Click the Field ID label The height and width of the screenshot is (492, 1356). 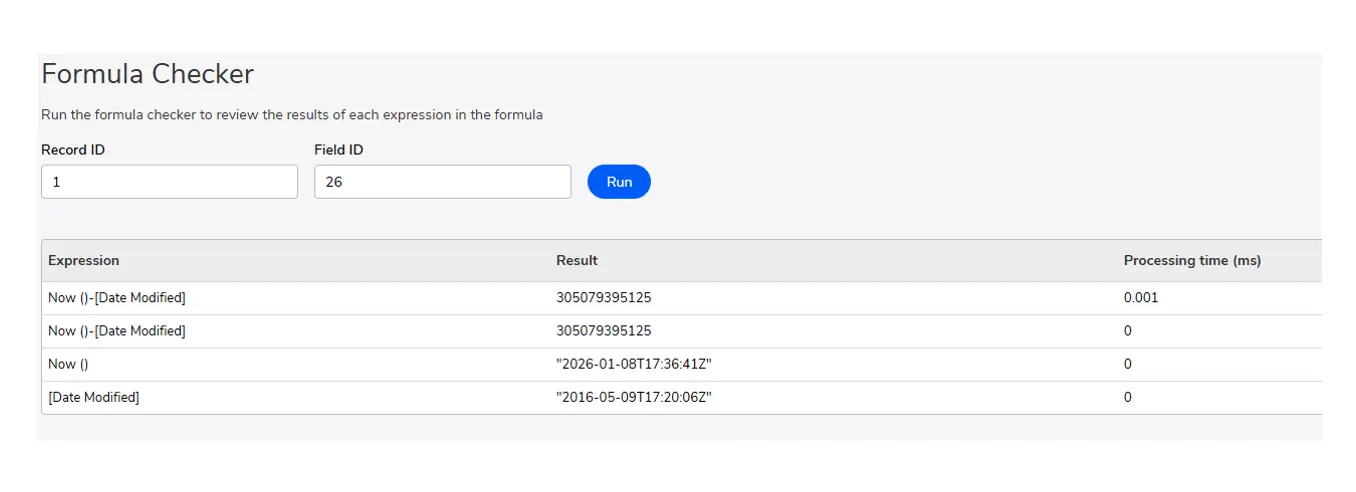pyautogui.click(x=339, y=150)
